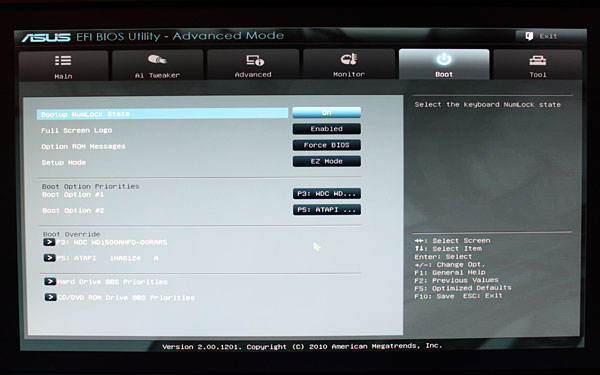600x375 pixels.
Task: Open Boot Option #1 P3: WDC dropdown
Action: [326, 194]
